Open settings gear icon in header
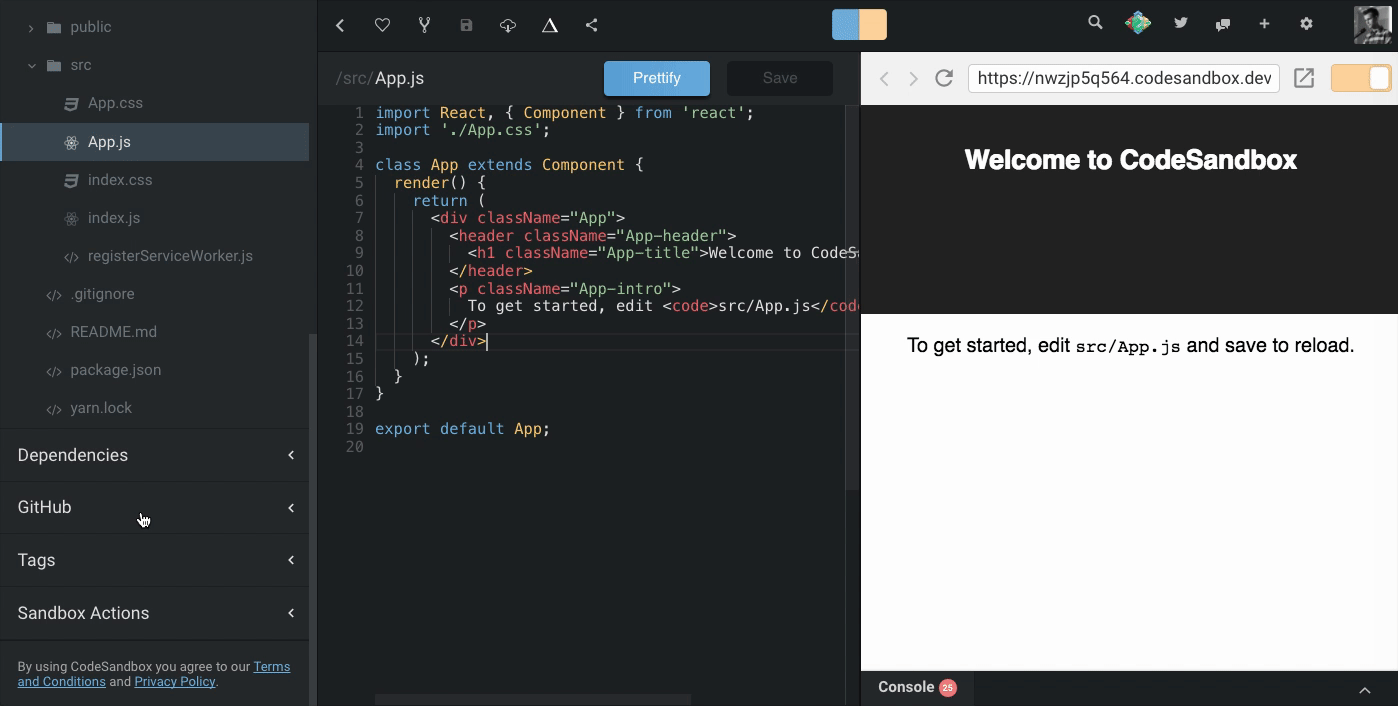1398x706 pixels. pos(1306,23)
